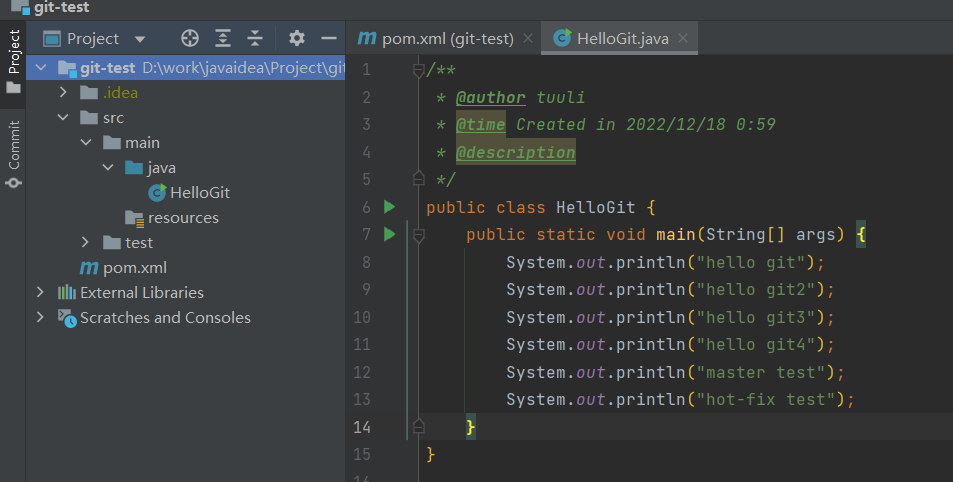Fold the main method body at line 7
953x482 pixels.
(419, 235)
